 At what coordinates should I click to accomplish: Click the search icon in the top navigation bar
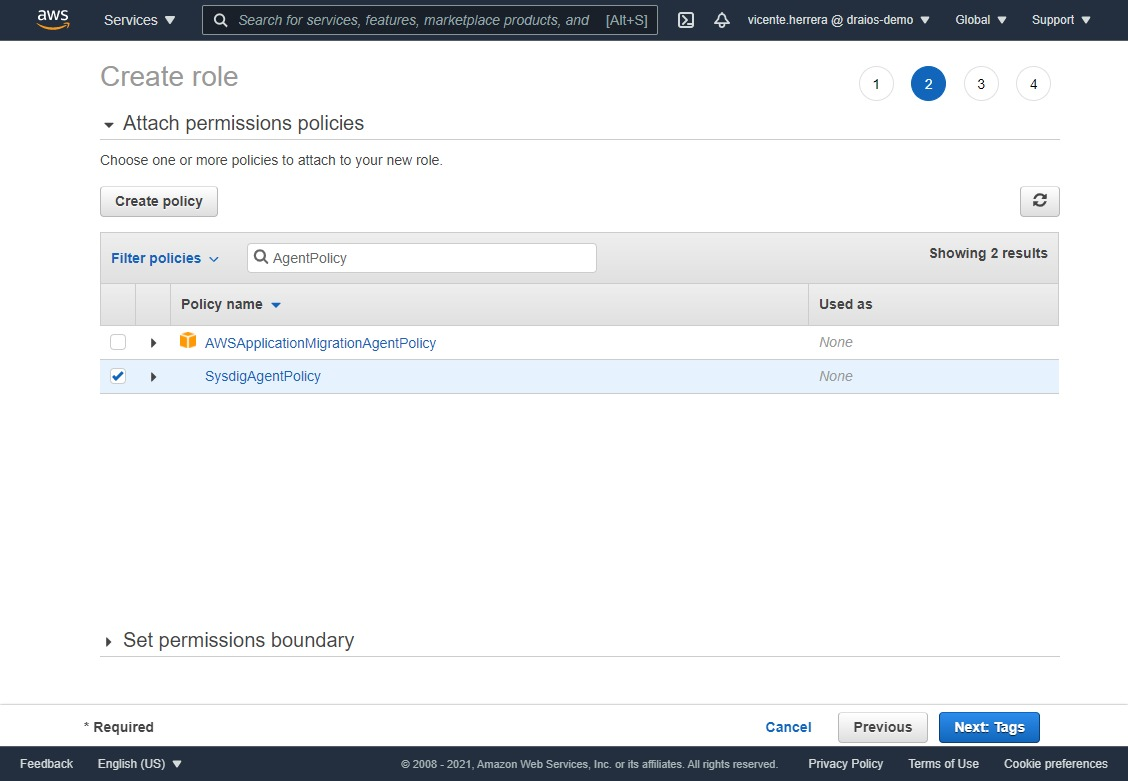220,20
